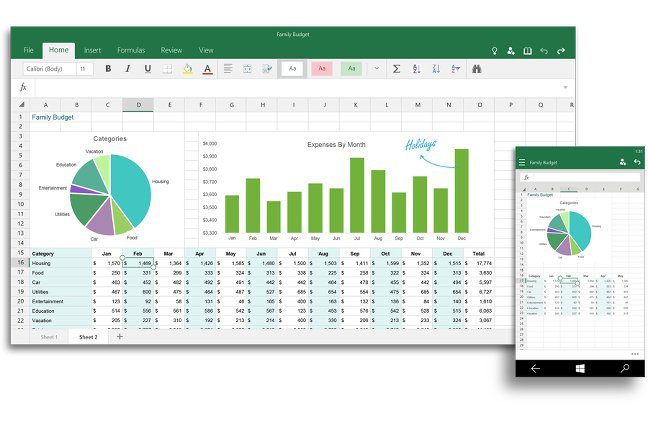Click the font color icon
Viewport: 648px width, 429px height.
pos(207,69)
